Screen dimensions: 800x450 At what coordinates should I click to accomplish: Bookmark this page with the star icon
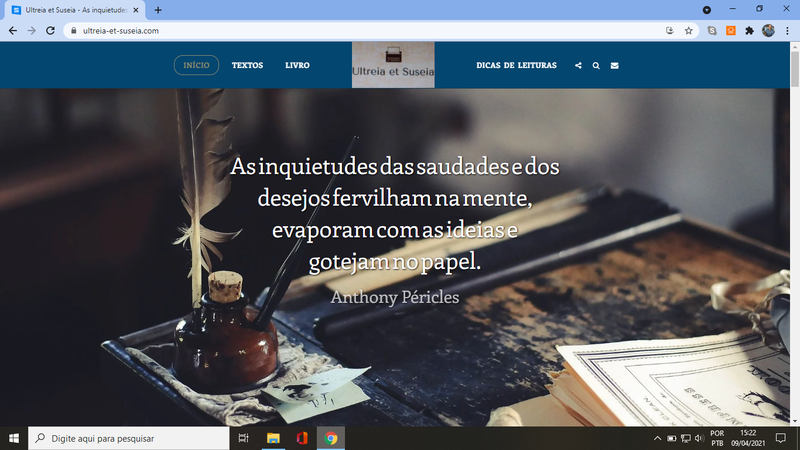pyautogui.click(x=689, y=31)
